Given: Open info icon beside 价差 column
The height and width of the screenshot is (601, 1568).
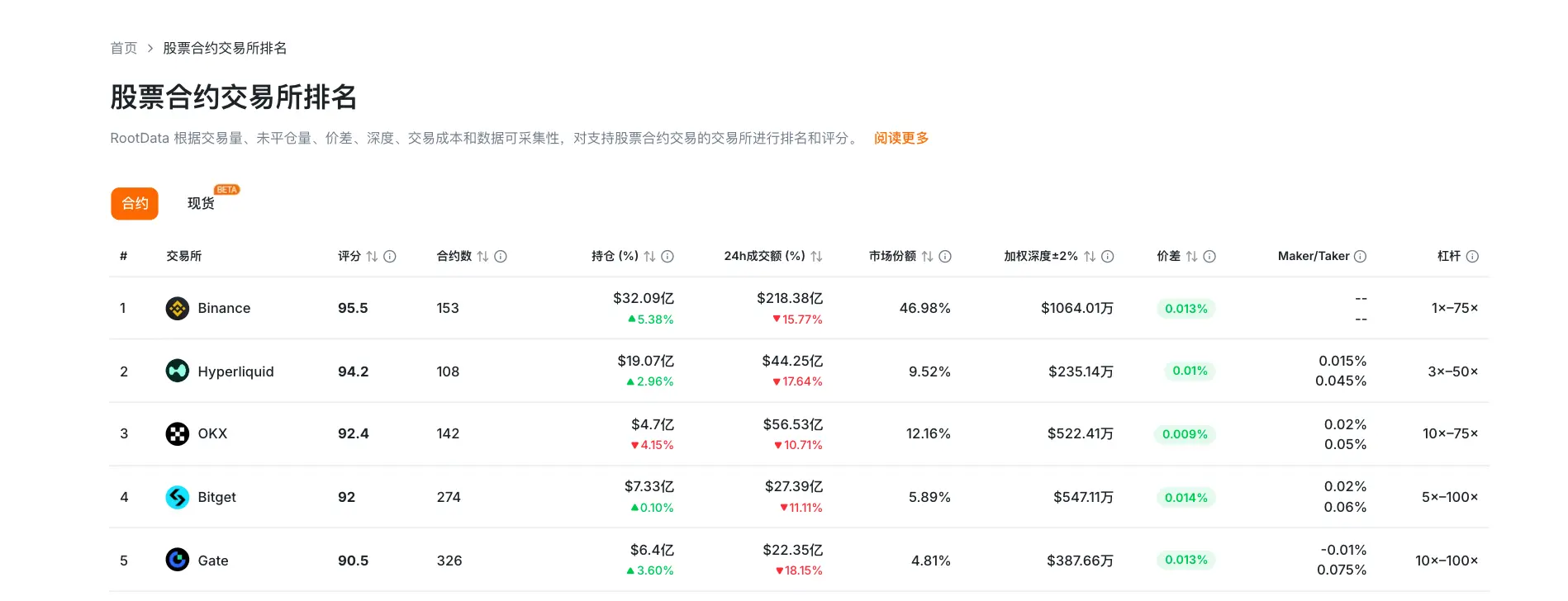Looking at the screenshot, I should pyautogui.click(x=1209, y=257).
